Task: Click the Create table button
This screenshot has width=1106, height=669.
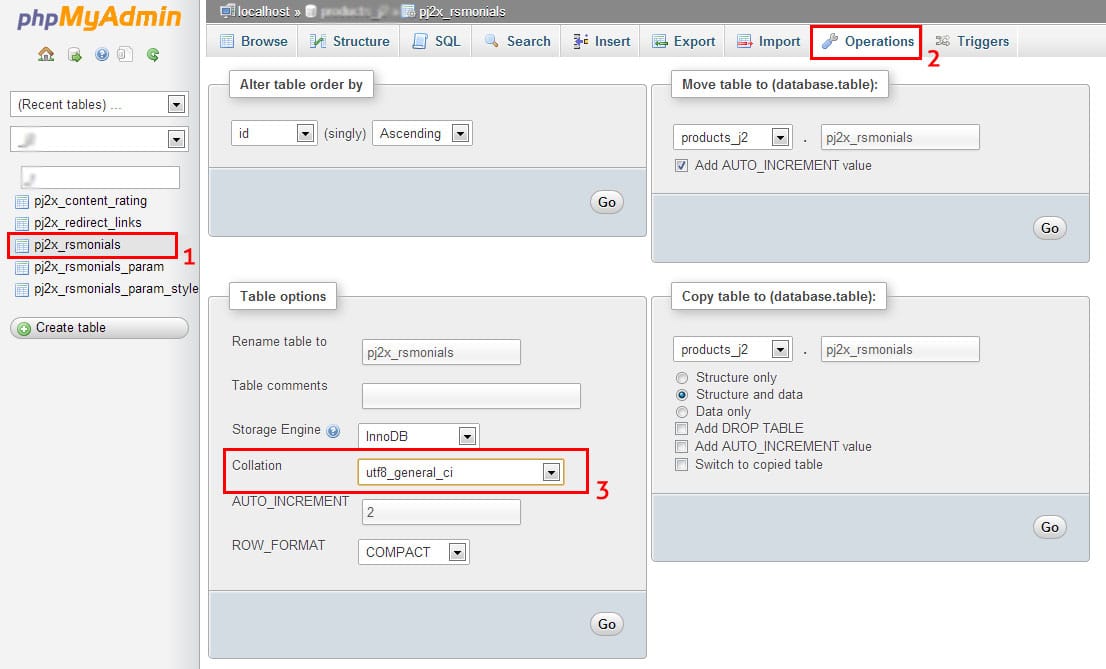Action: pyautogui.click(x=99, y=328)
